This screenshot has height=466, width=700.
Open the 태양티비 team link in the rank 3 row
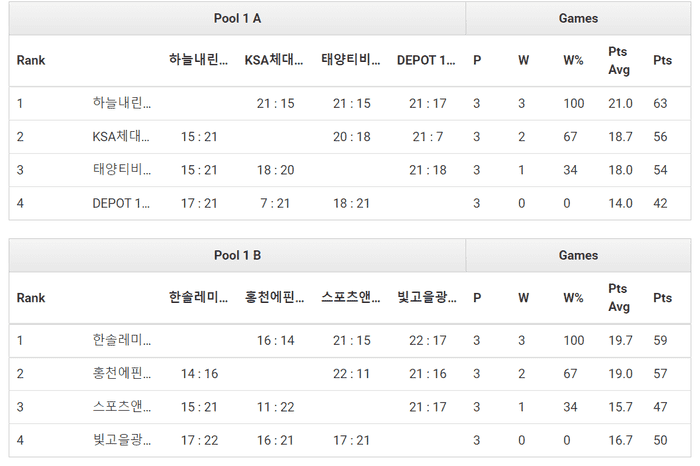coord(121,170)
